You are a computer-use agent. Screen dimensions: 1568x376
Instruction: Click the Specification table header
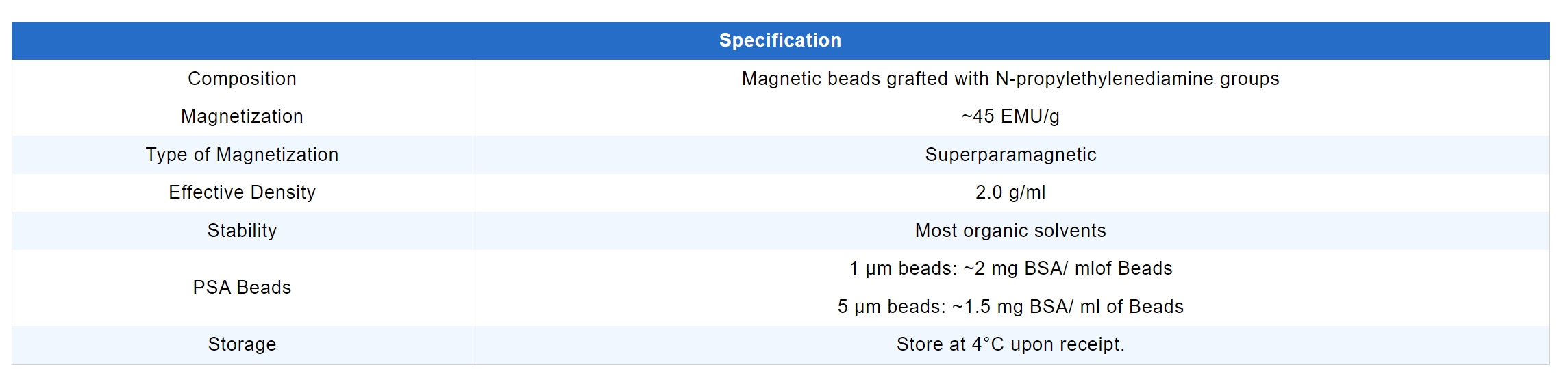780,40
